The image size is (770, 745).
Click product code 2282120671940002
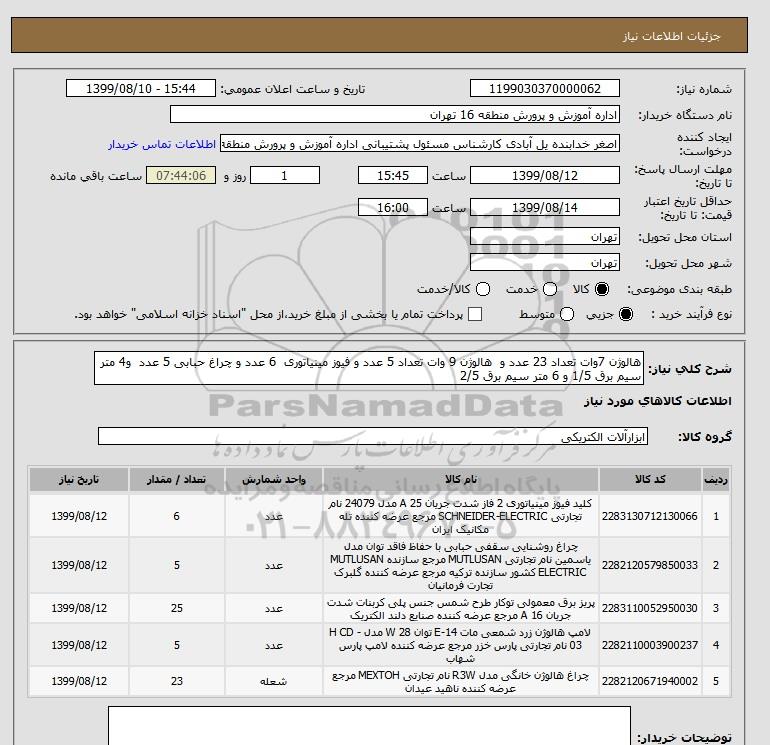point(650,681)
